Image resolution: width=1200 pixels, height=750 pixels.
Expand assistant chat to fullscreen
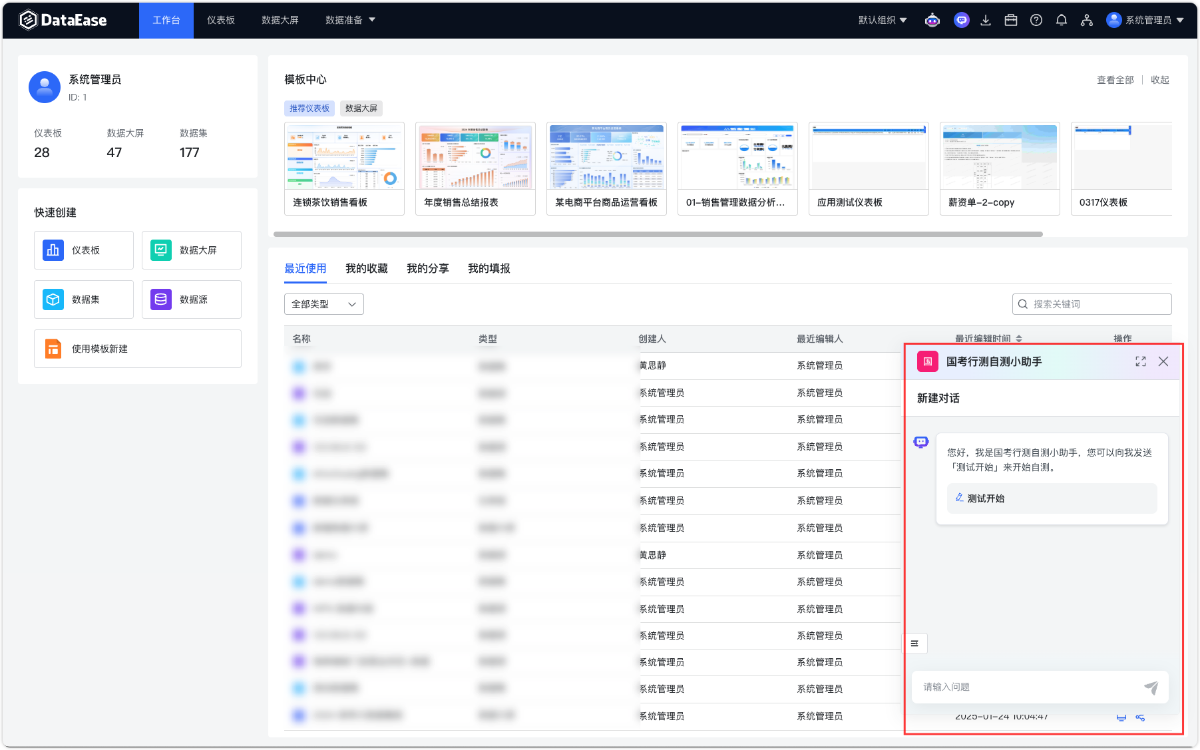(1141, 362)
